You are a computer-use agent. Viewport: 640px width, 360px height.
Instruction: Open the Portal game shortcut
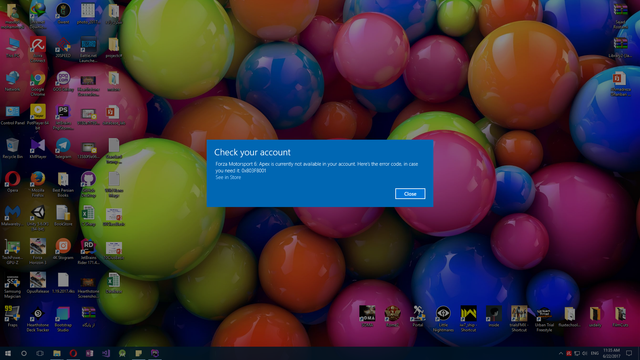(x=418, y=316)
